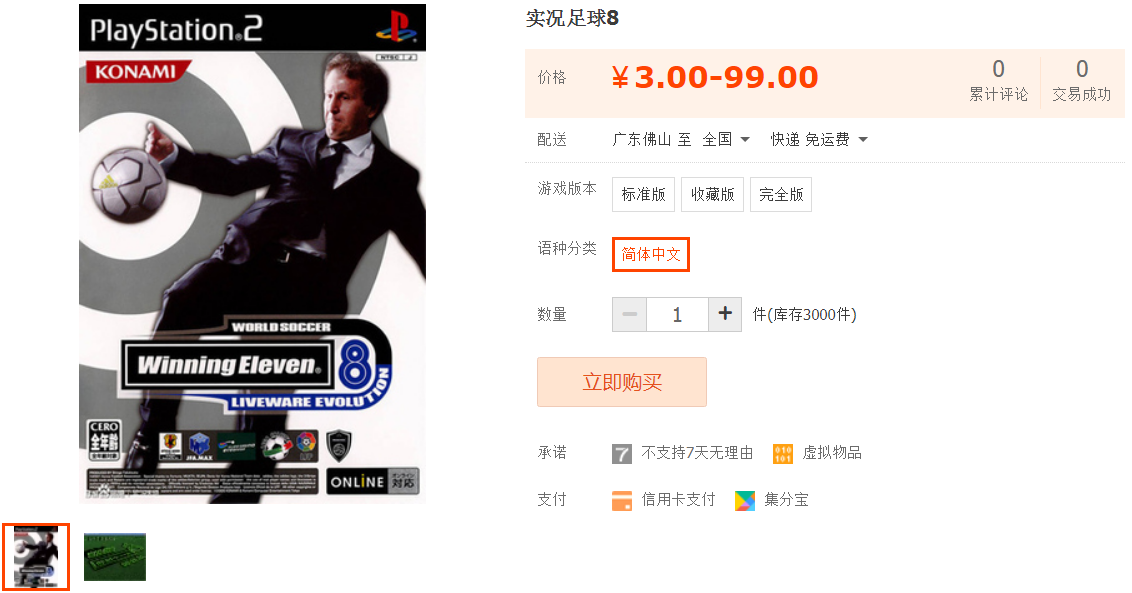
Task: Click the virtual goods binary icon
Action: click(783, 454)
